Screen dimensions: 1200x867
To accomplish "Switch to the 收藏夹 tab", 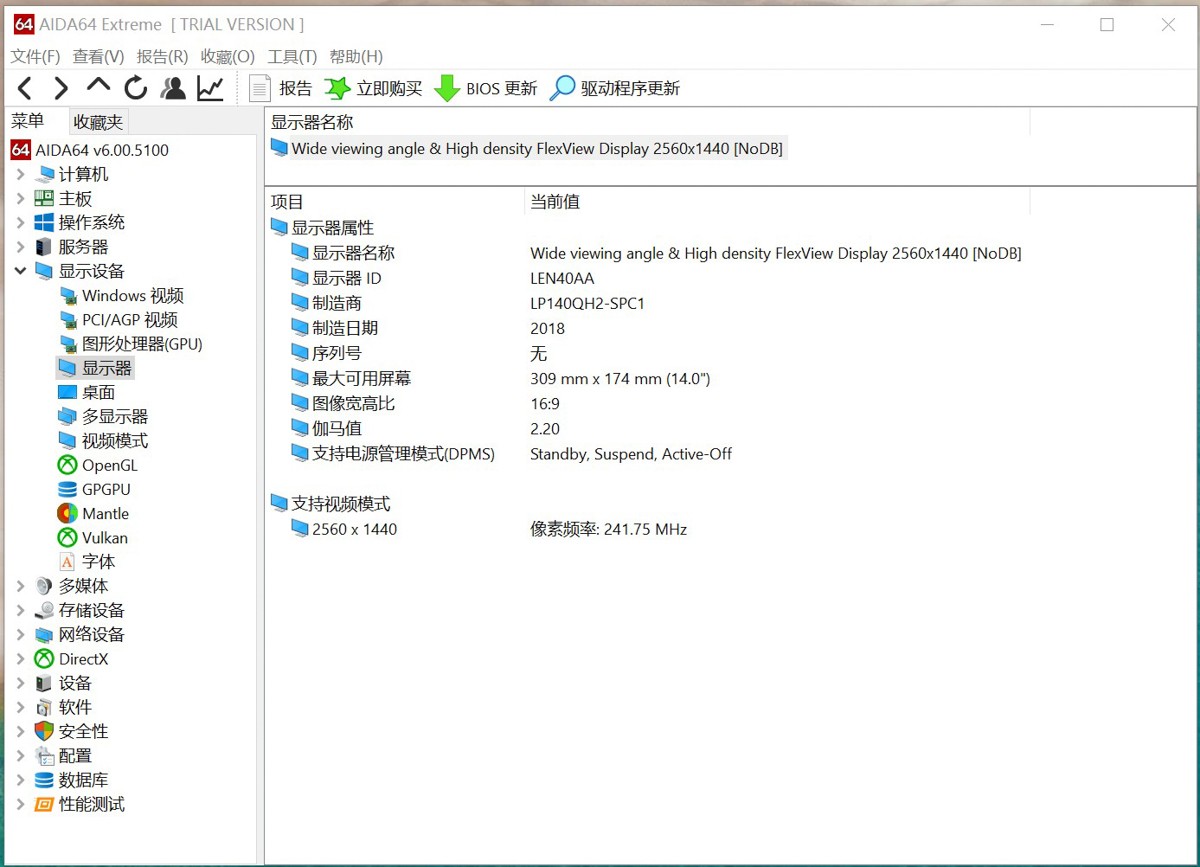I will coord(98,122).
